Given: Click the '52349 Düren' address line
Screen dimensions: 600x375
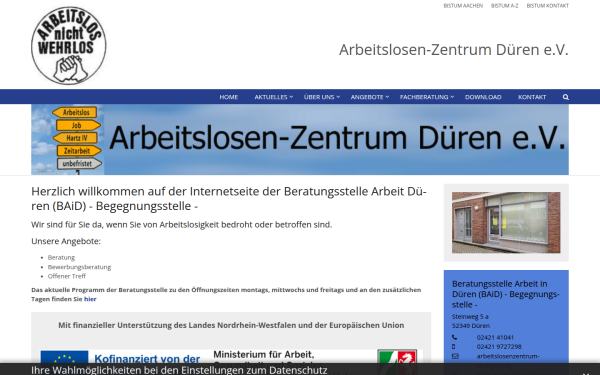Looking at the screenshot, I should (x=471, y=326).
